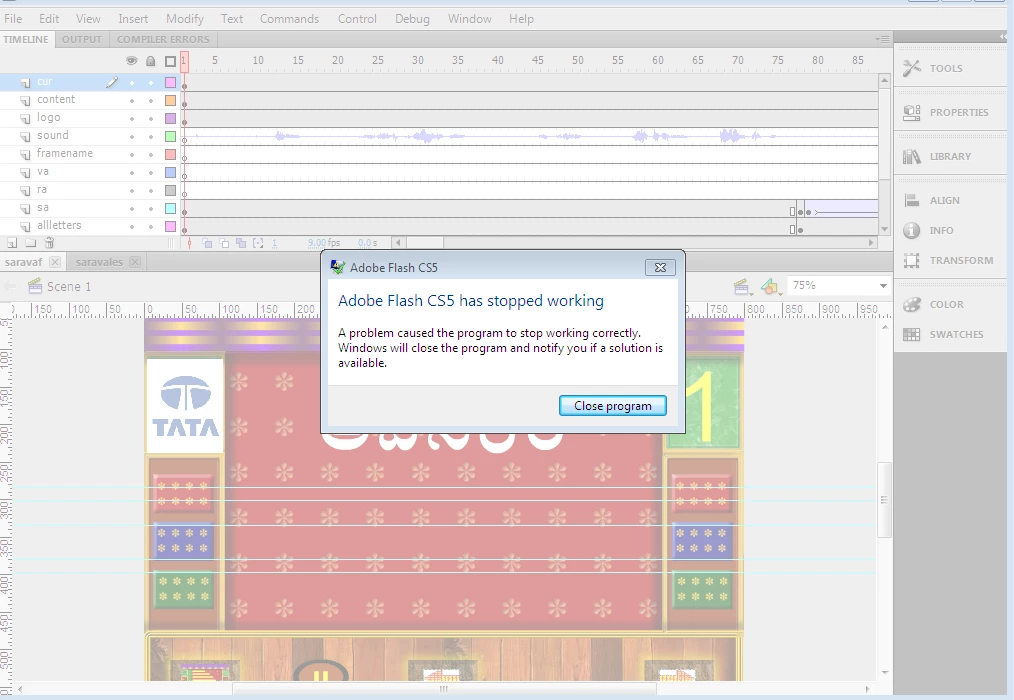This screenshot has width=1014, height=700.
Task: Click the keyframe on sa layer near frame 78
Action: tap(800, 212)
